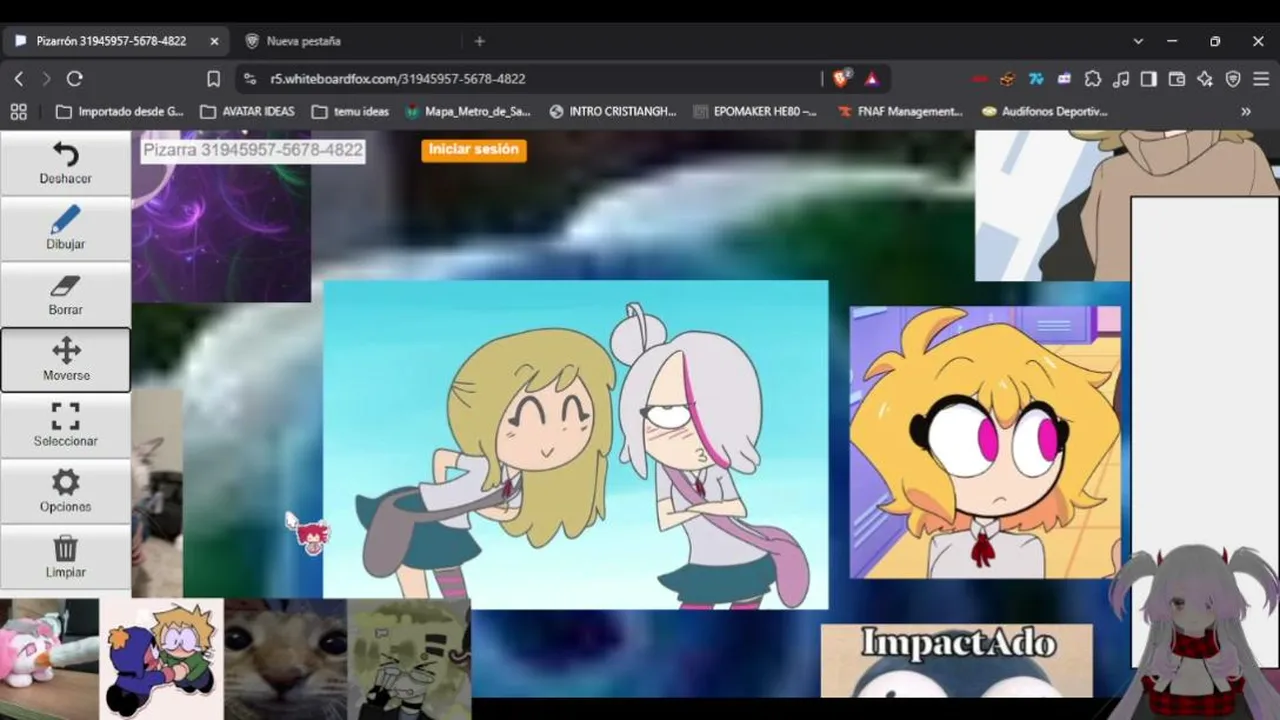Open the FNAF Management... bookmark
Image resolution: width=1280 pixels, height=720 pixels.
[900, 112]
